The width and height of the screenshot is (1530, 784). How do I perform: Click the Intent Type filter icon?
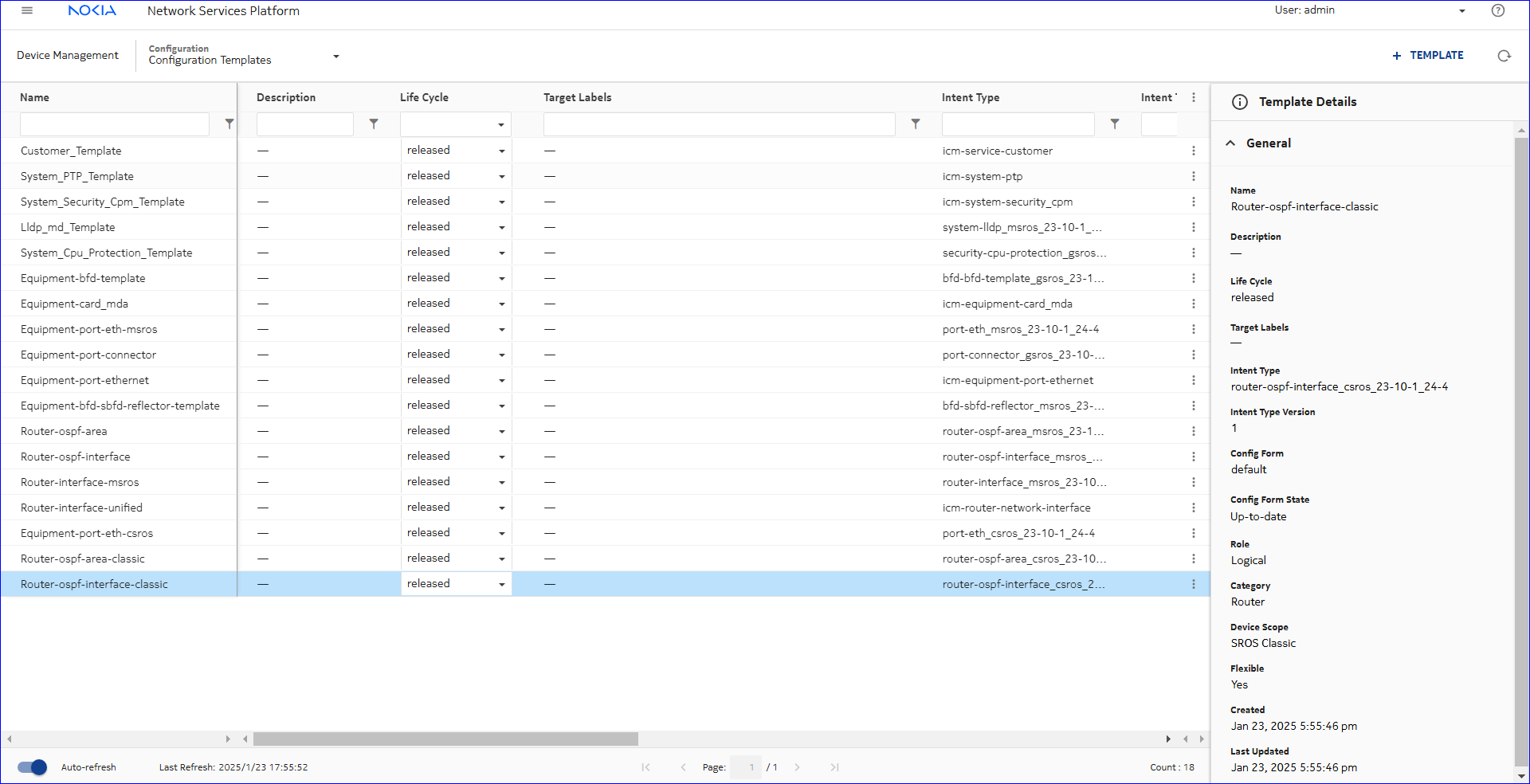[1115, 124]
